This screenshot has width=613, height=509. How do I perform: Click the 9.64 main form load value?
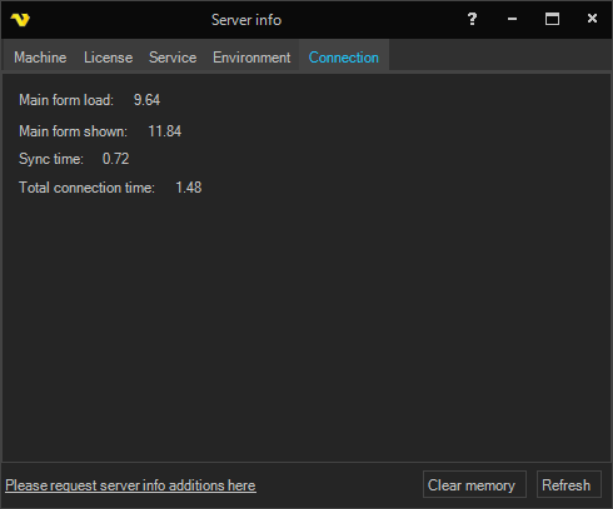click(x=147, y=100)
